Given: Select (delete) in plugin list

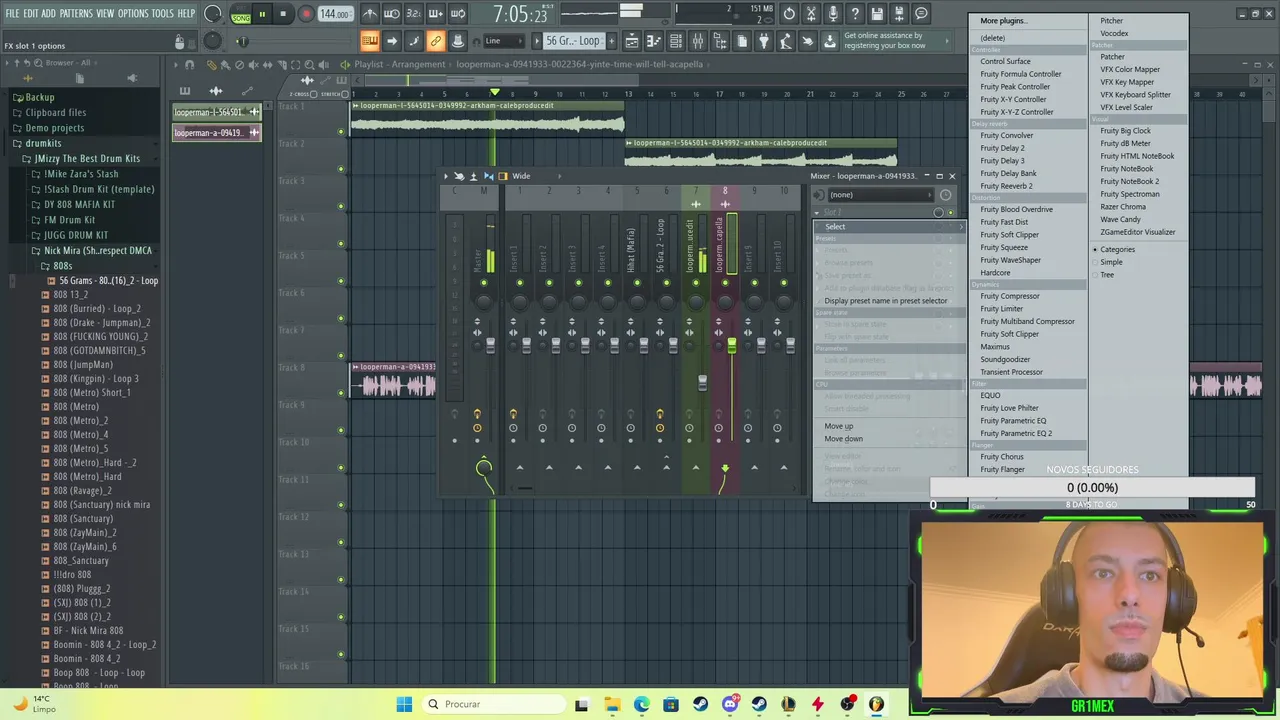Looking at the screenshot, I should (993, 38).
